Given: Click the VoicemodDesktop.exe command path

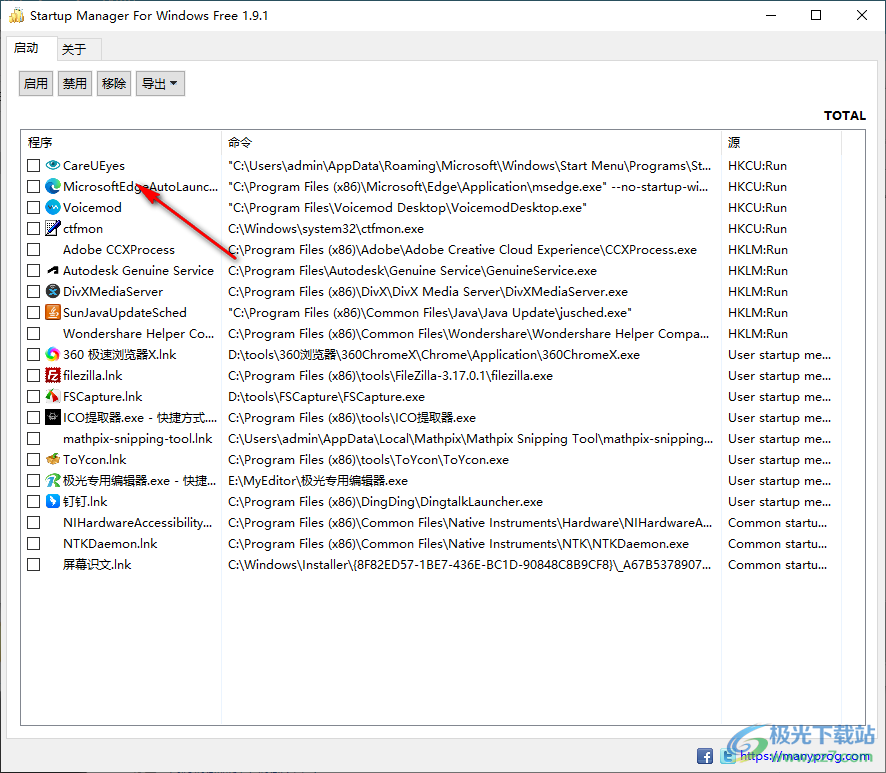Looking at the screenshot, I should (x=407, y=207).
